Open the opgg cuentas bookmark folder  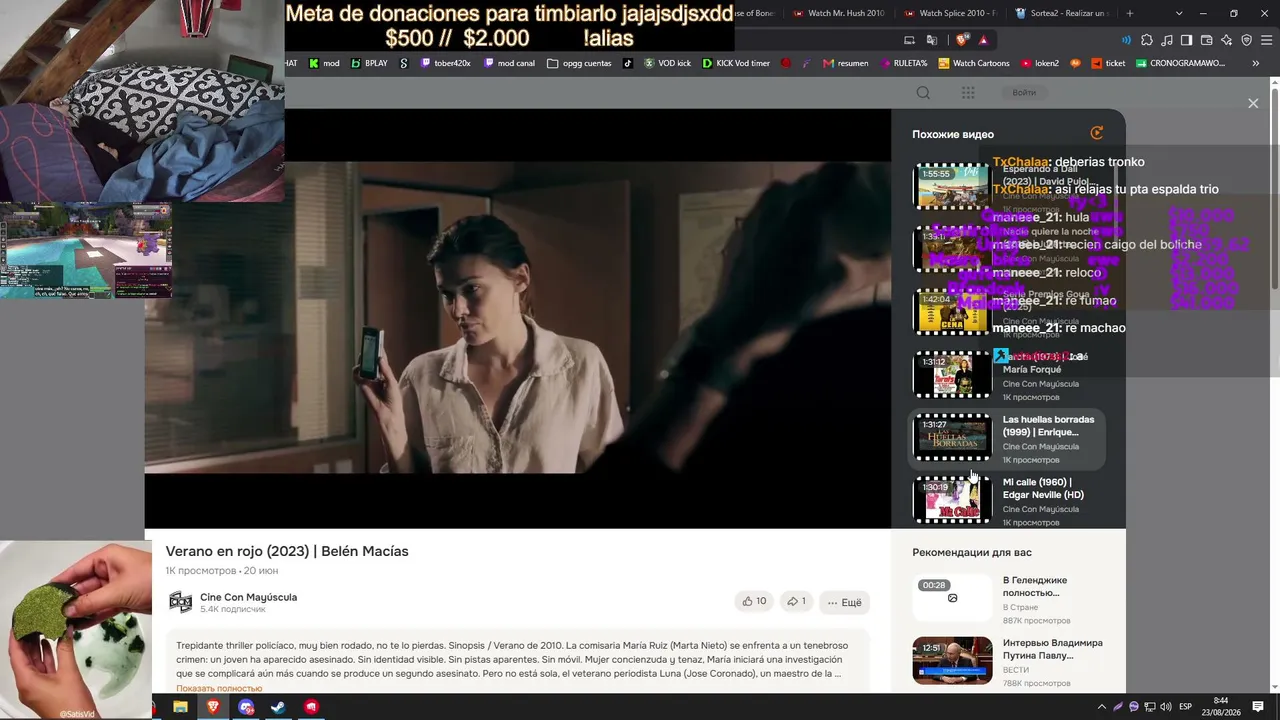(579, 63)
